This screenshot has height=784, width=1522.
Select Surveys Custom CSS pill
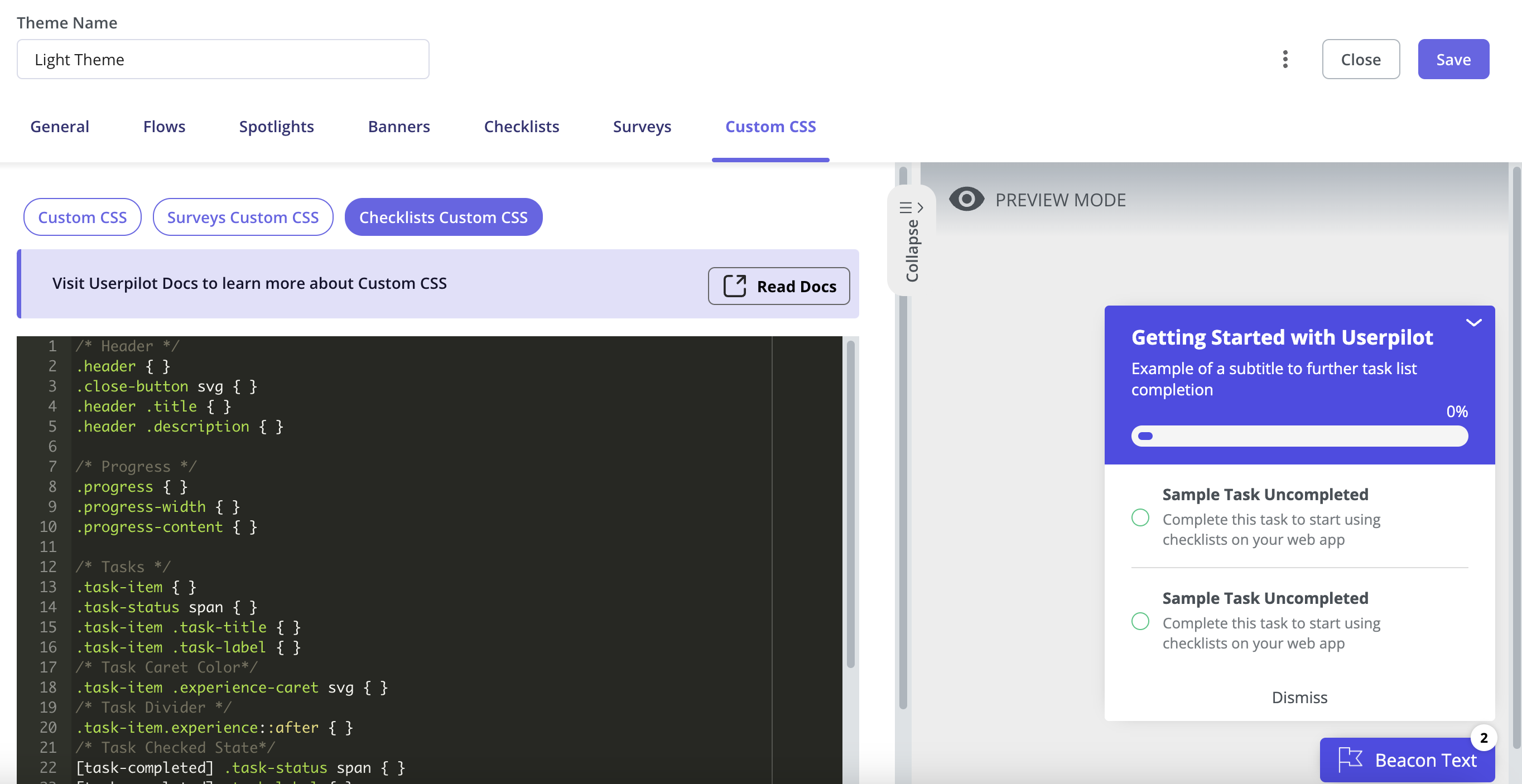[x=243, y=217]
